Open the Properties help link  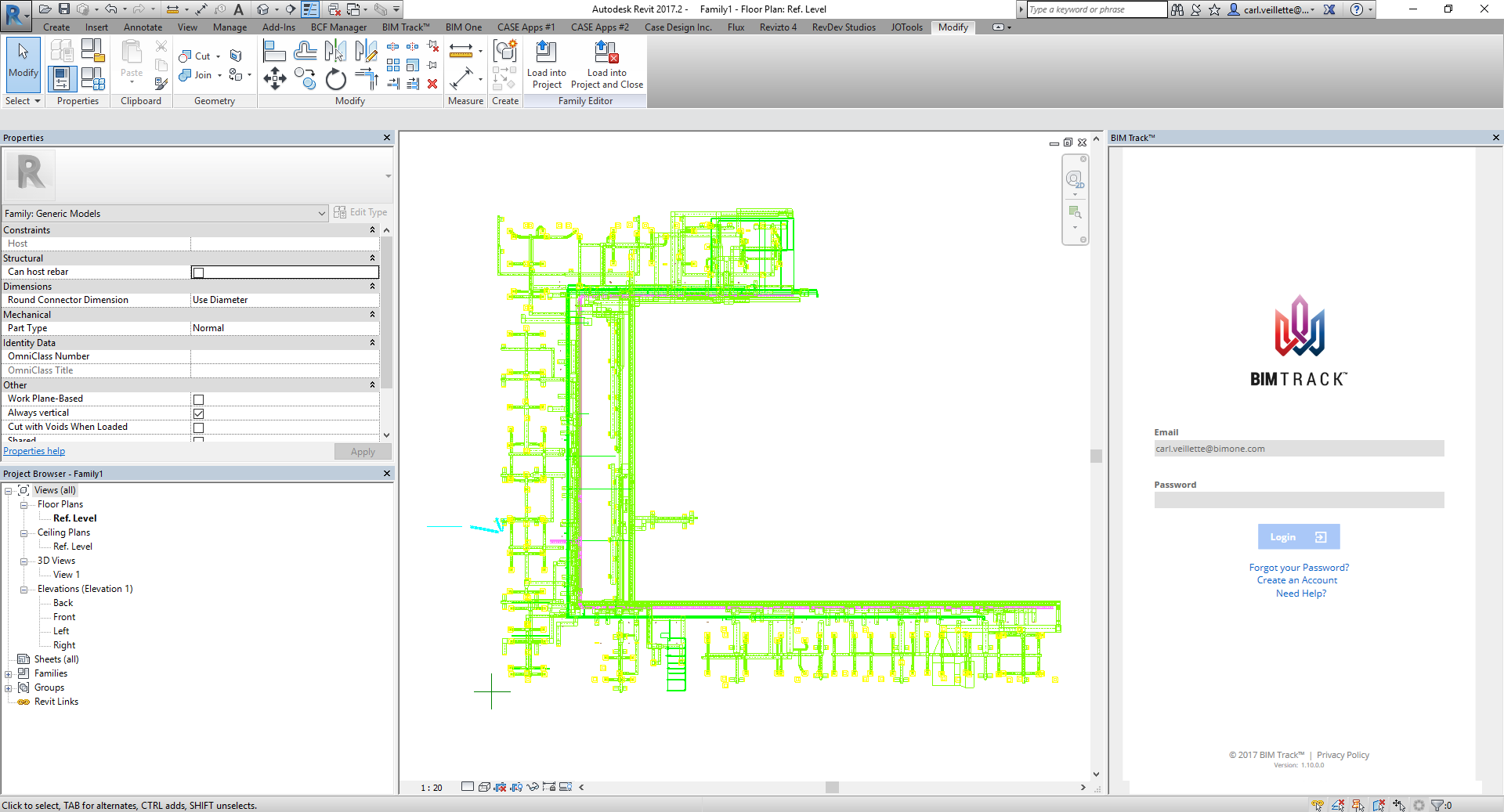coord(34,451)
